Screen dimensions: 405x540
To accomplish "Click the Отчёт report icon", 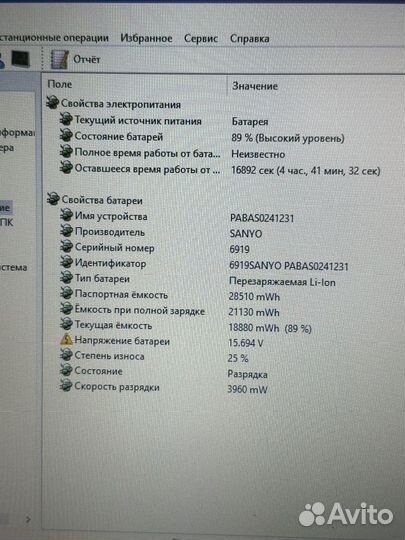I will point(60,59).
